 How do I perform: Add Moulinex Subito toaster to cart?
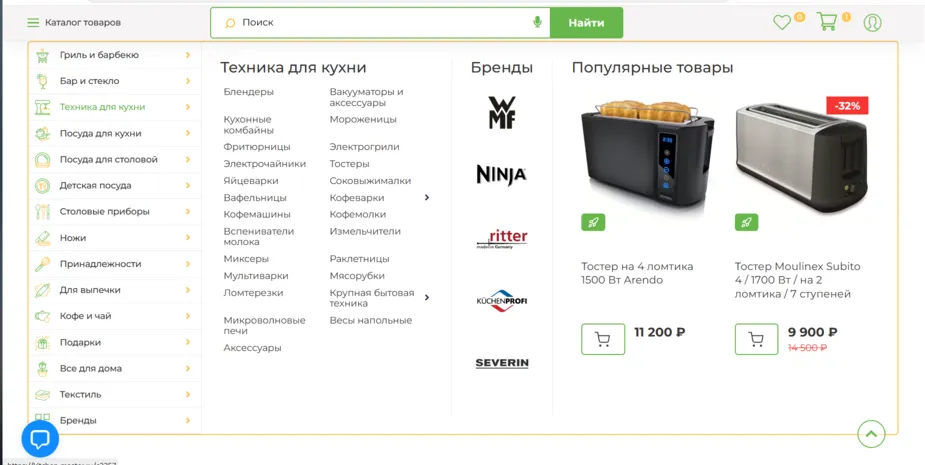(x=756, y=339)
